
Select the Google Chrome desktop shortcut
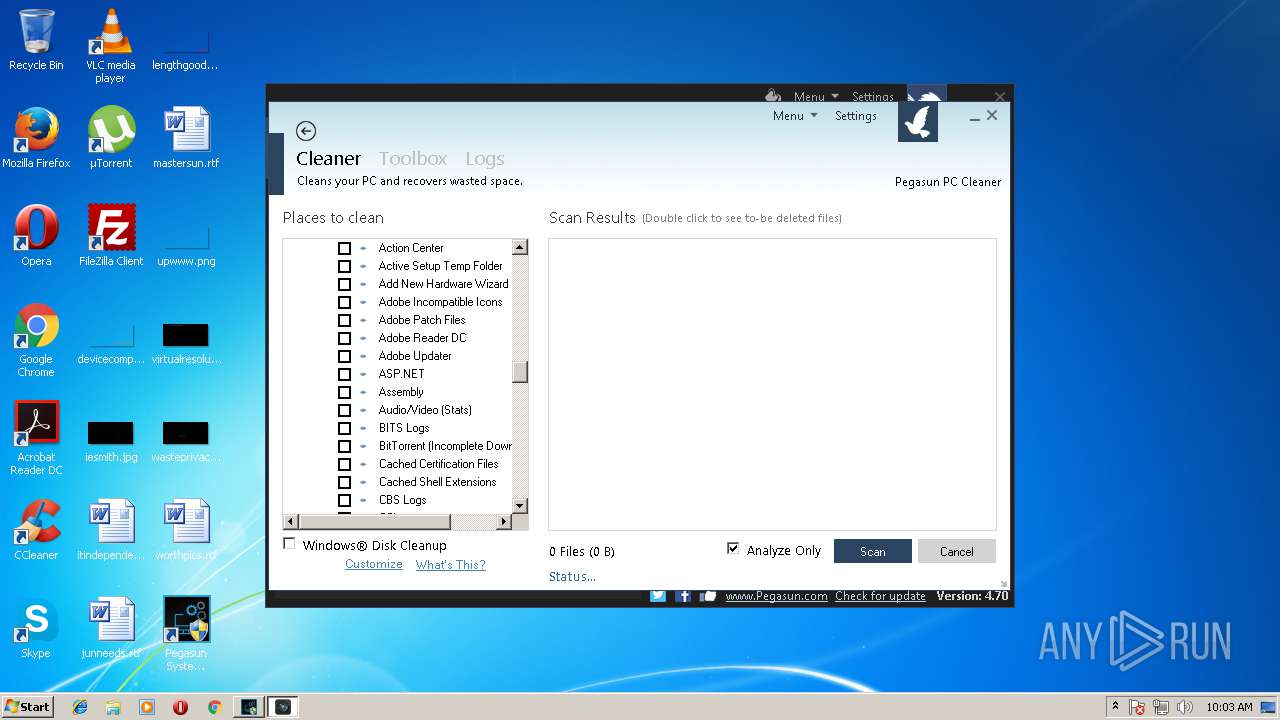coord(36,341)
